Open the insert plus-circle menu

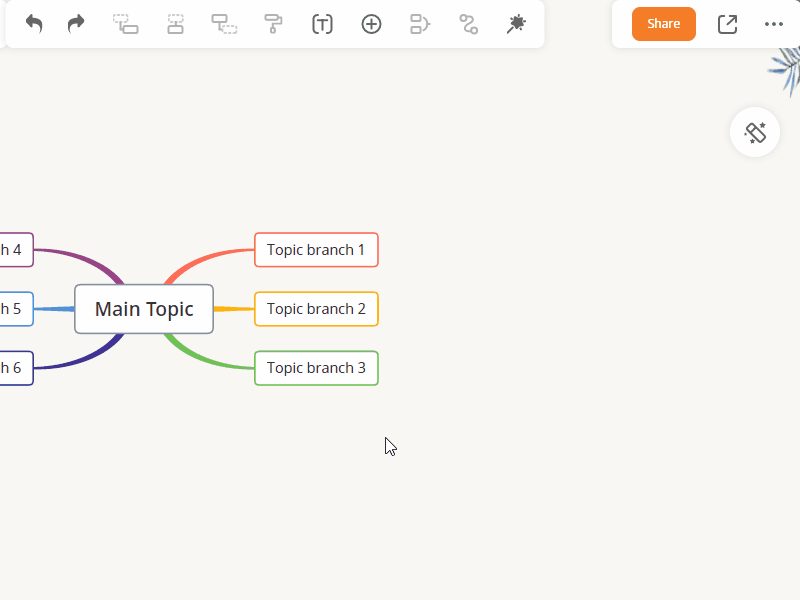[371, 24]
